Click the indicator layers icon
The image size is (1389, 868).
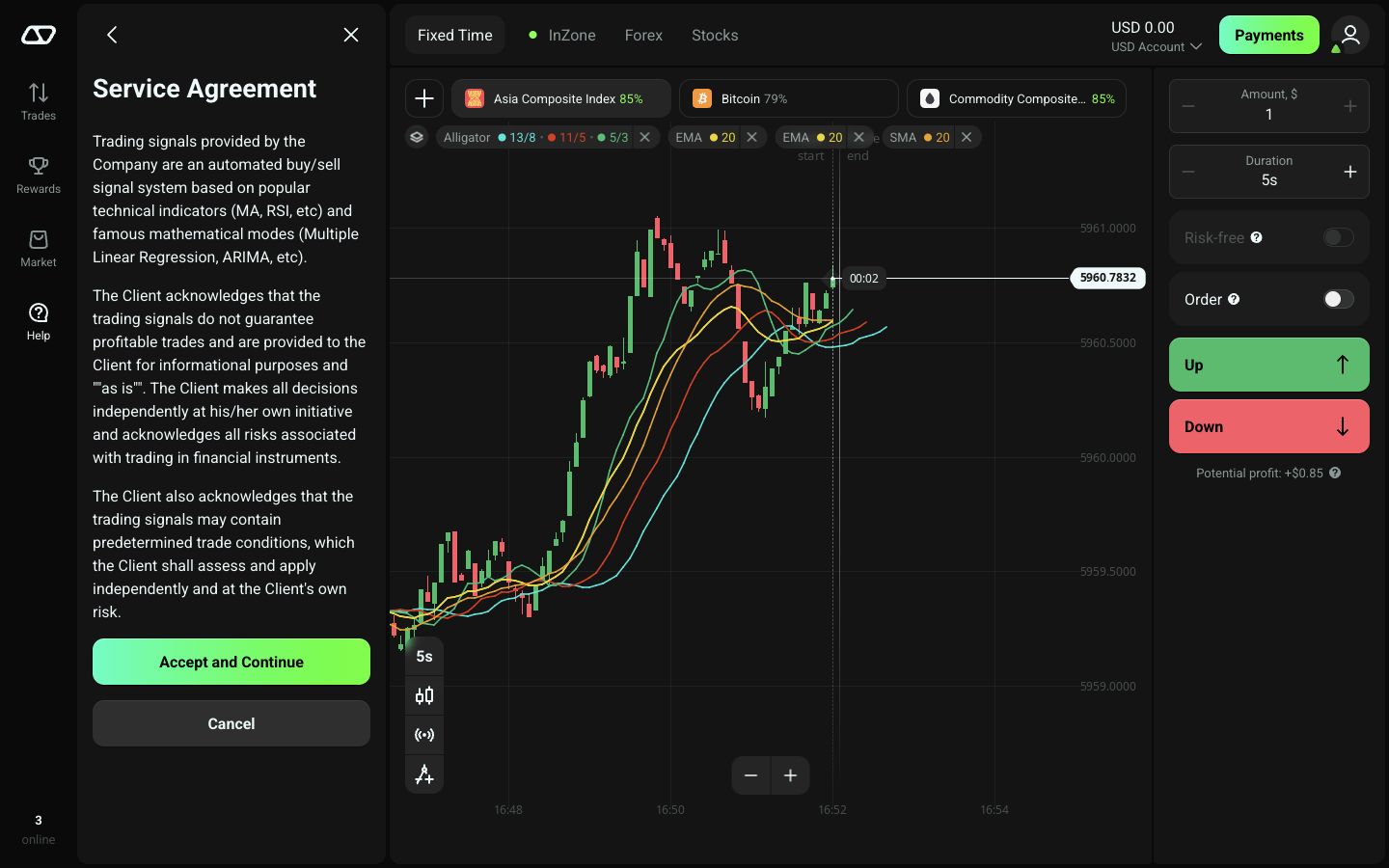(417, 137)
